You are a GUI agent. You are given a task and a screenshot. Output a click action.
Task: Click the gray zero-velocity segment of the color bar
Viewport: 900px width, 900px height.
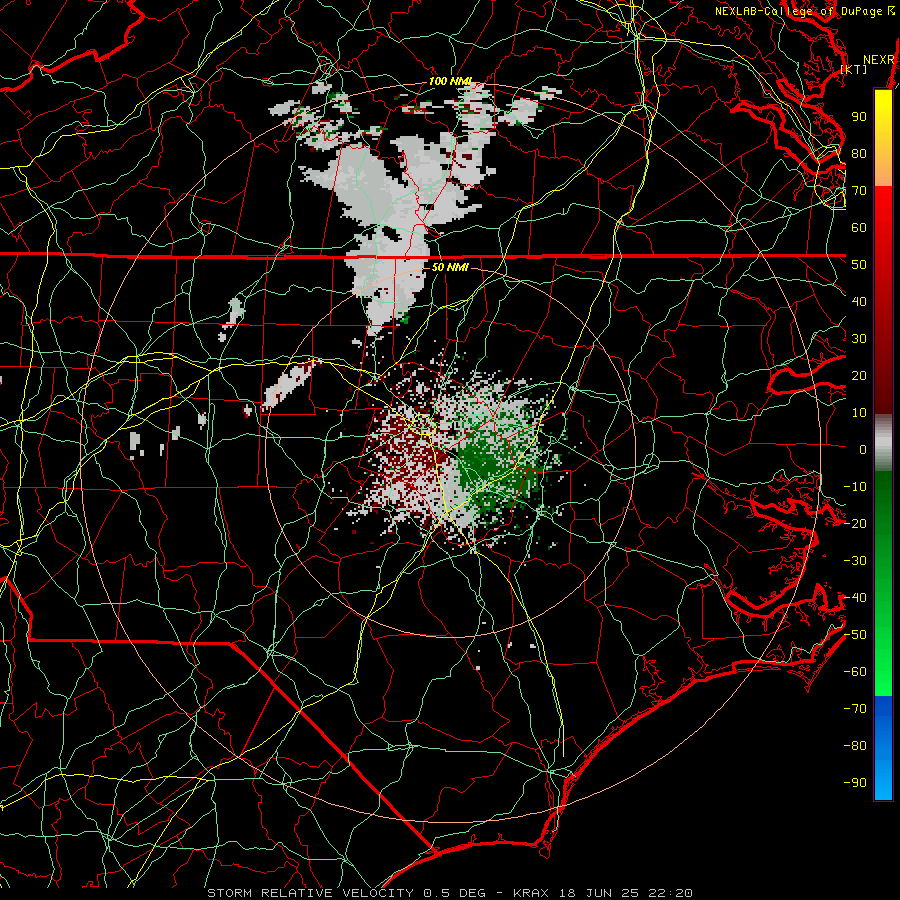click(x=883, y=443)
